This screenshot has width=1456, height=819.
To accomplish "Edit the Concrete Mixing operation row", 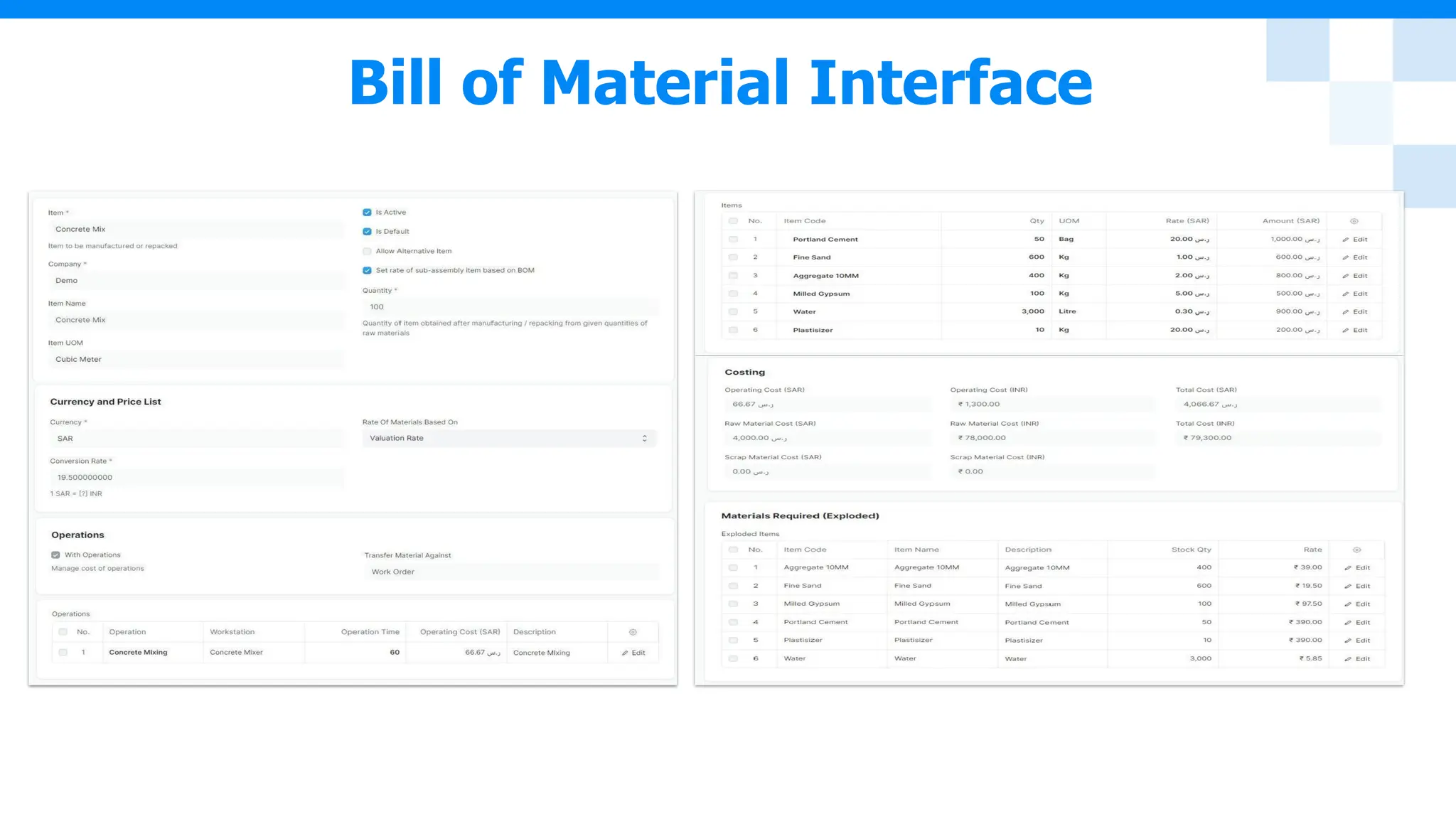I will click(633, 653).
